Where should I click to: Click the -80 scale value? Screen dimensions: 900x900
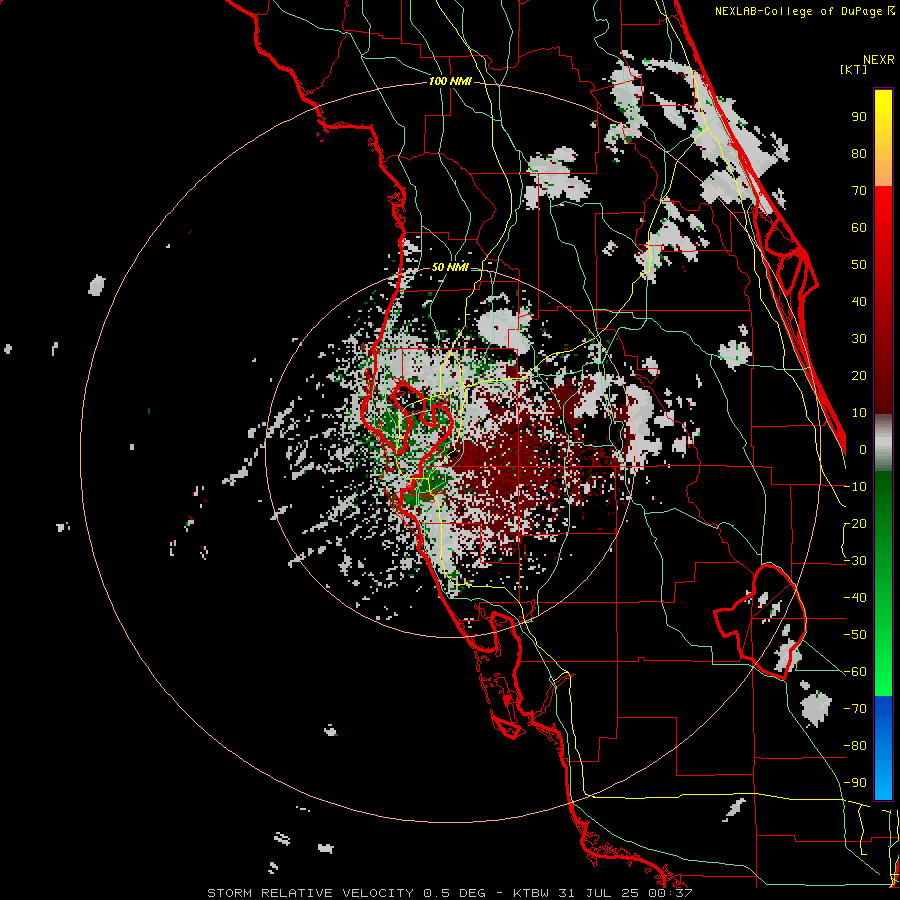[x=855, y=746]
